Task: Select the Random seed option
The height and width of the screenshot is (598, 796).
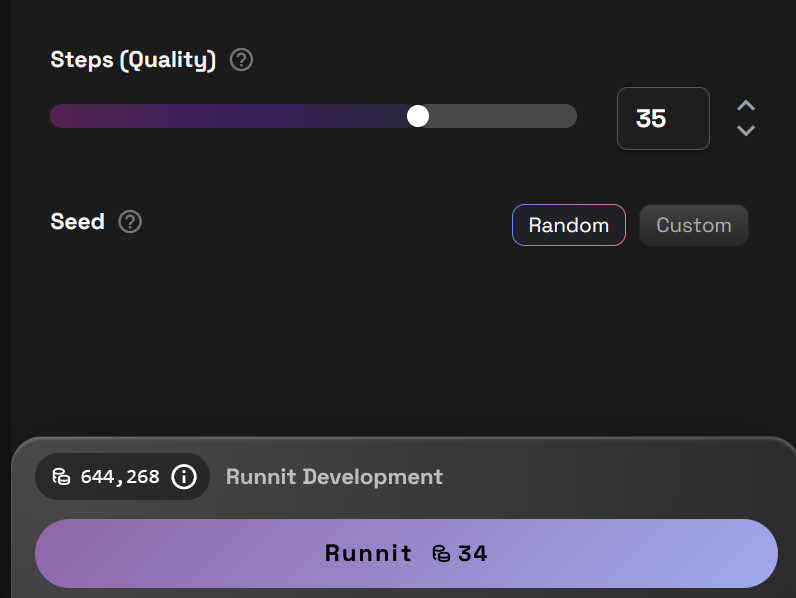Action: click(568, 225)
